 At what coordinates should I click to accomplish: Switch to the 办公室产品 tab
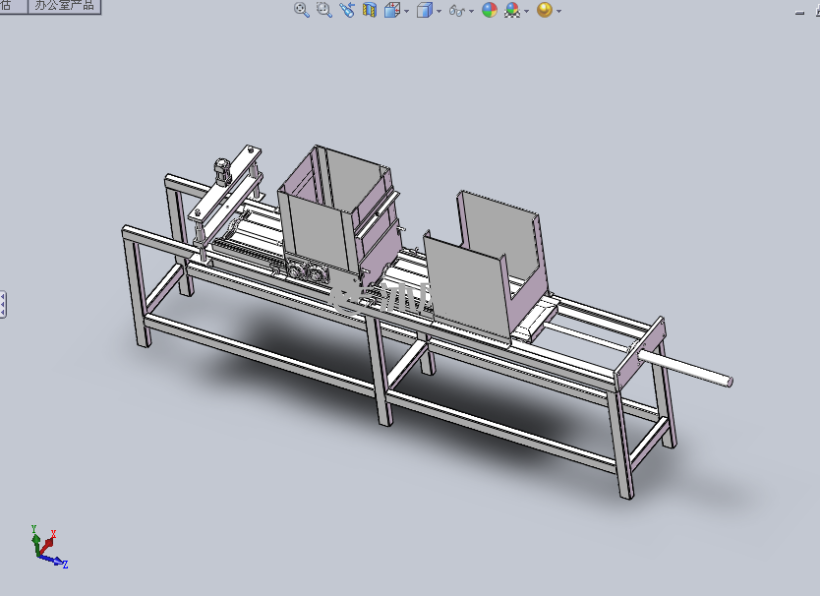64,6
